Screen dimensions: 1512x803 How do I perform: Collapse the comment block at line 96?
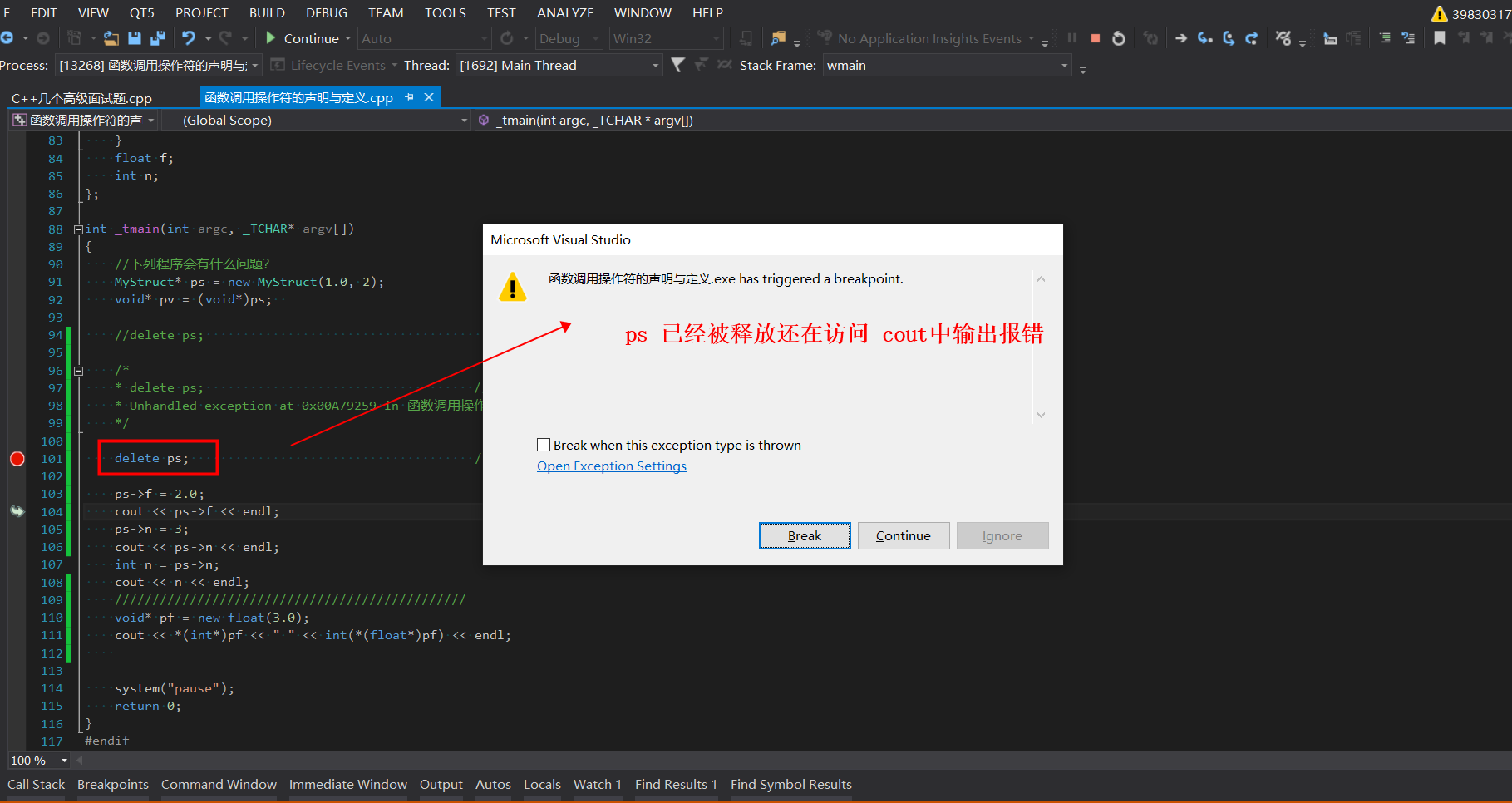pyautogui.click(x=78, y=371)
